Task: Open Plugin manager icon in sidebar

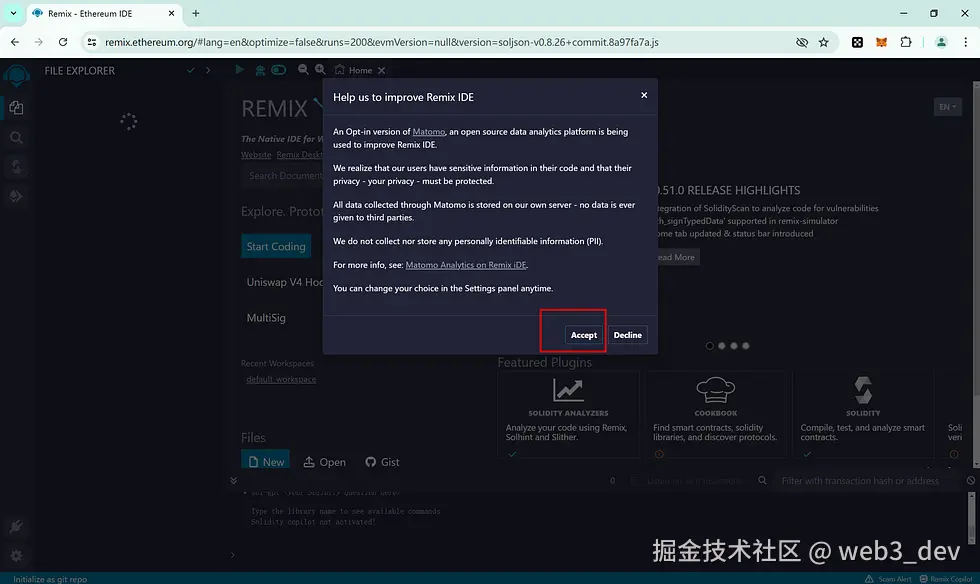Action: tap(16, 526)
